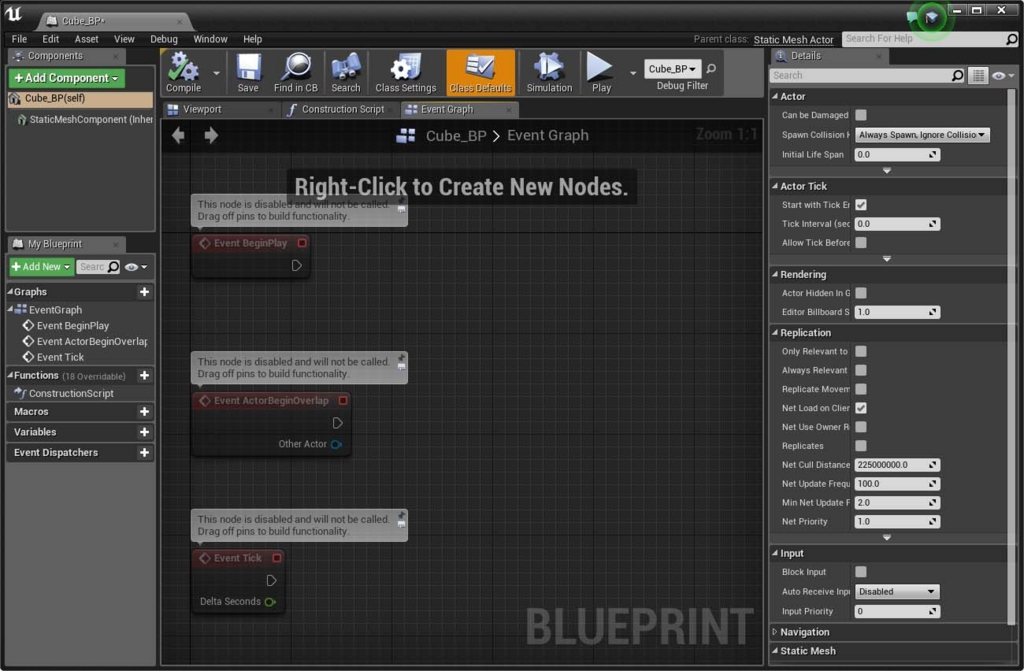Navigate back with the graph left arrow

coord(178,135)
